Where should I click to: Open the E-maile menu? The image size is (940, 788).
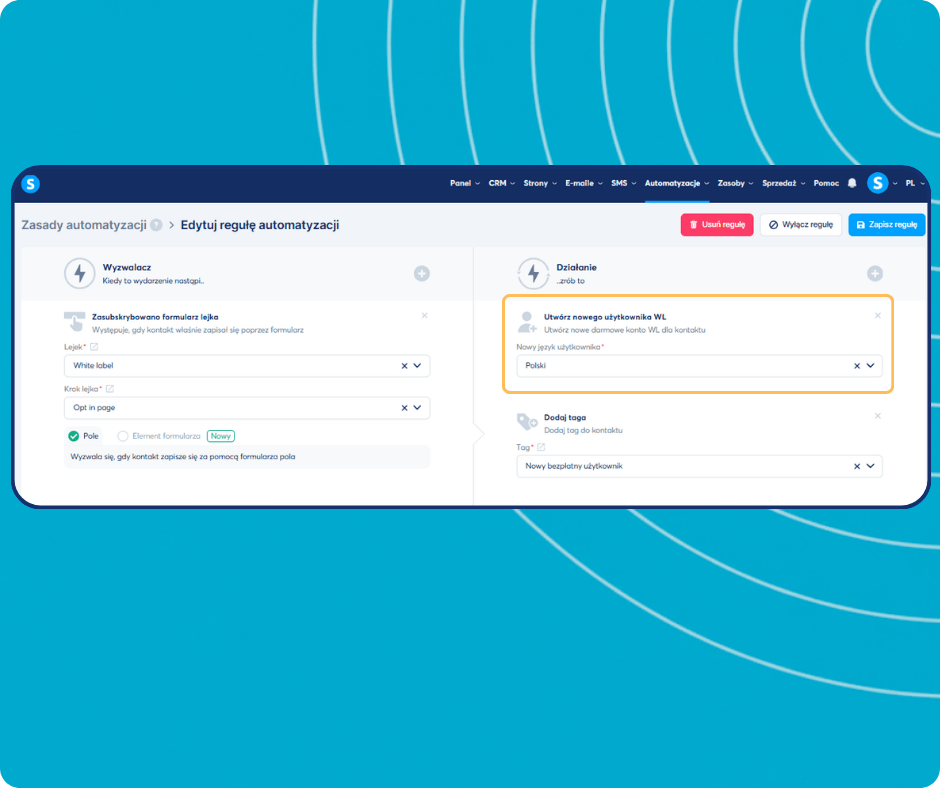[584, 184]
